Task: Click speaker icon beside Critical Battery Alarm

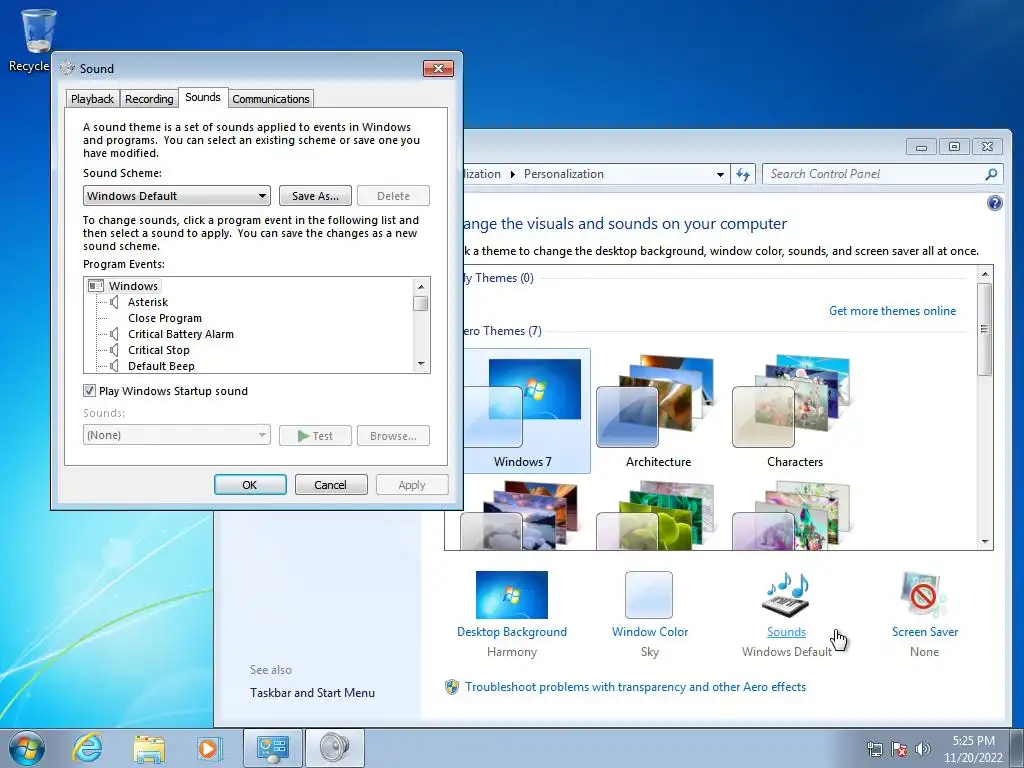Action: [114, 334]
